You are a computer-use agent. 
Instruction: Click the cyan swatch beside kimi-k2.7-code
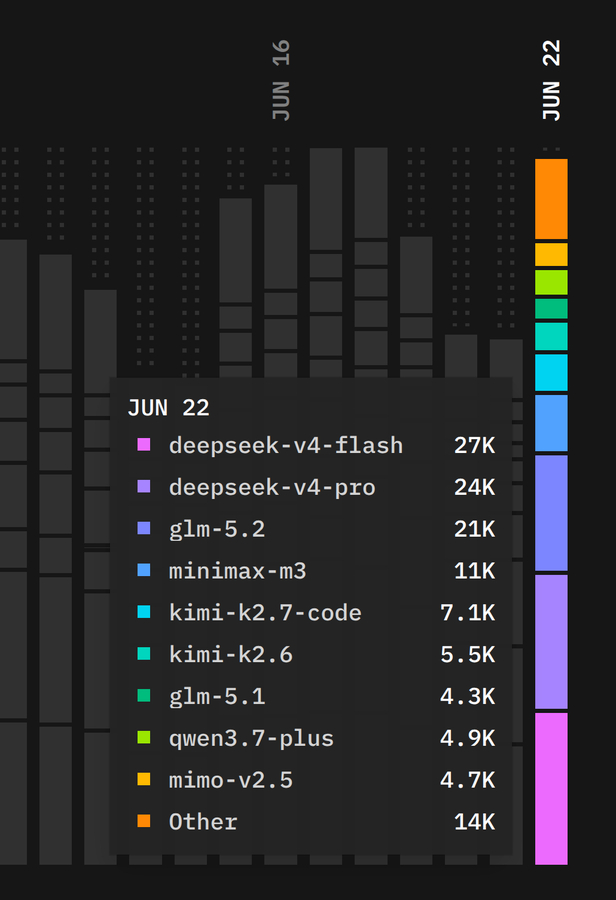[144, 612]
